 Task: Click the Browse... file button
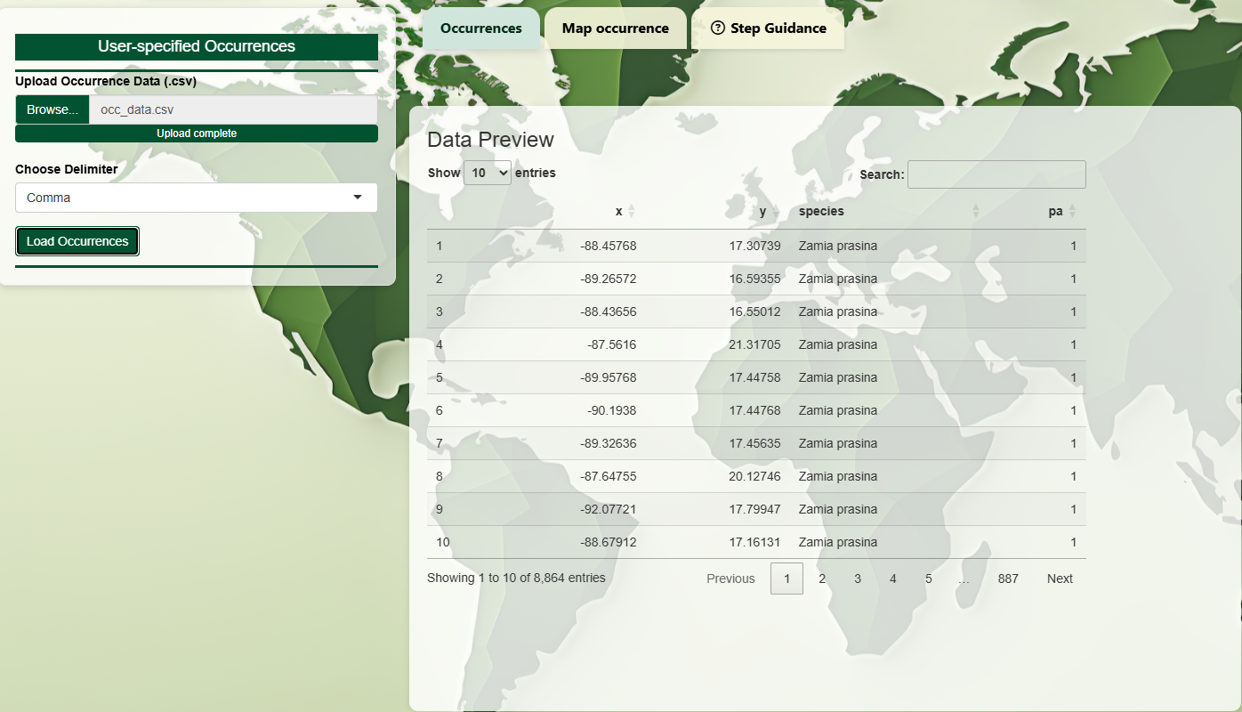[52, 110]
